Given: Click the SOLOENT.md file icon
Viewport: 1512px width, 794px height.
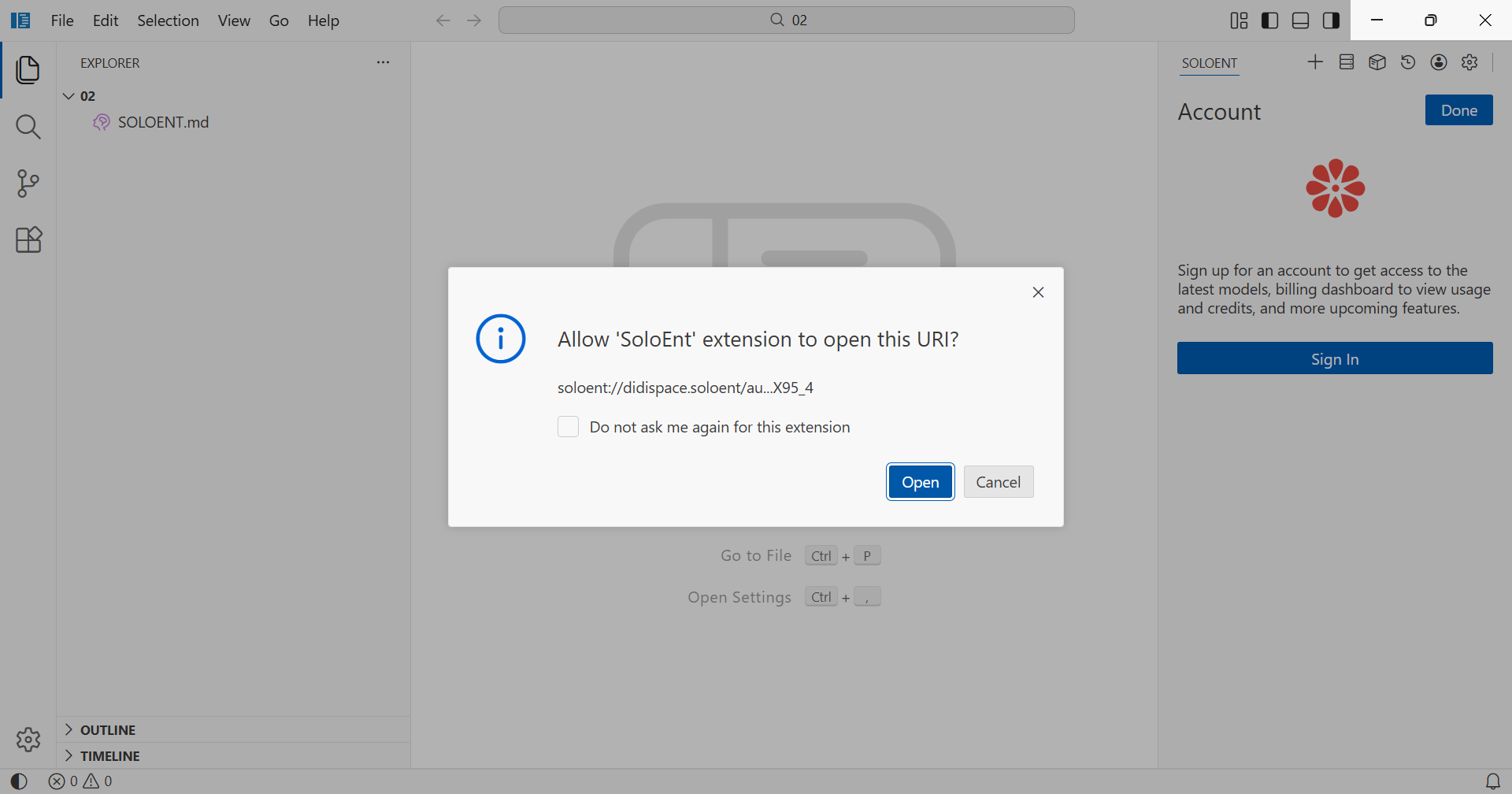Looking at the screenshot, I should tap(102, 122).
